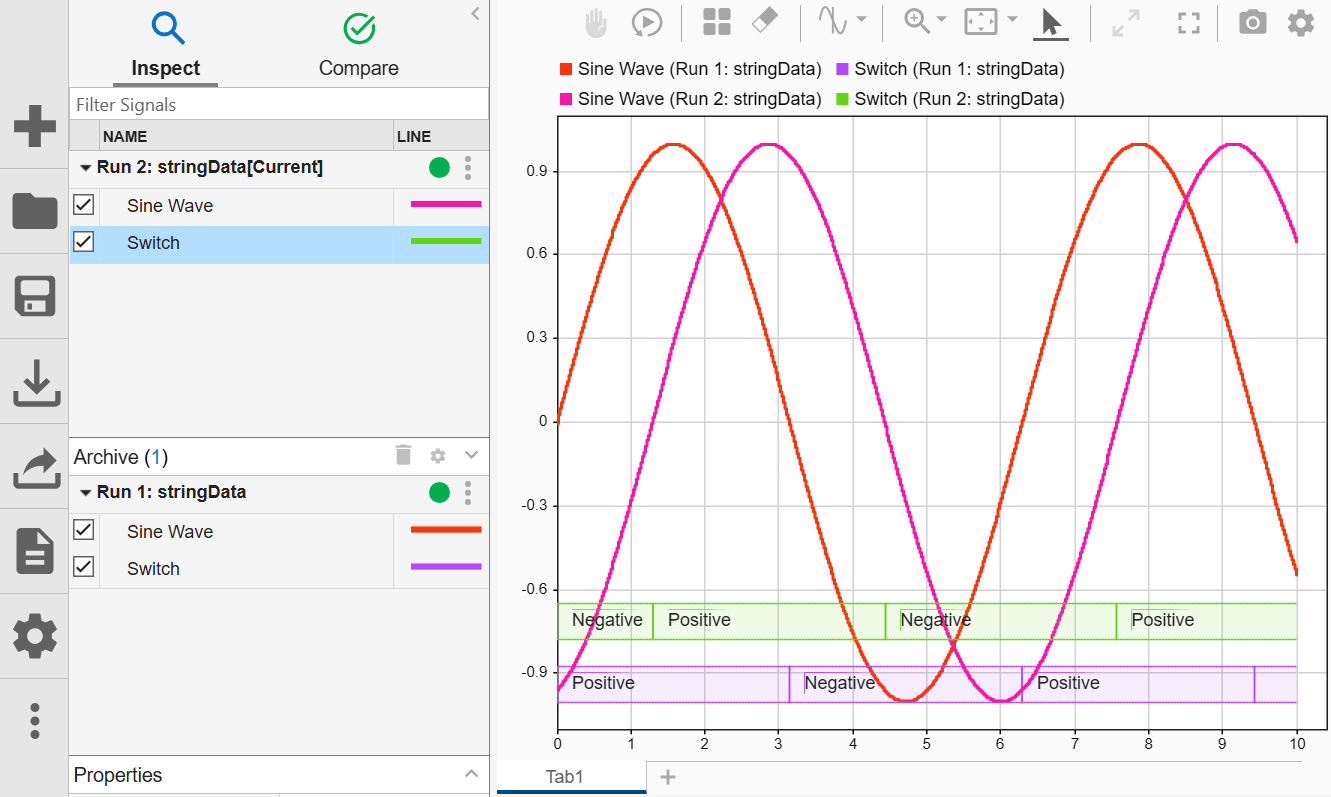Open the Report document icon

coord(34,551)
